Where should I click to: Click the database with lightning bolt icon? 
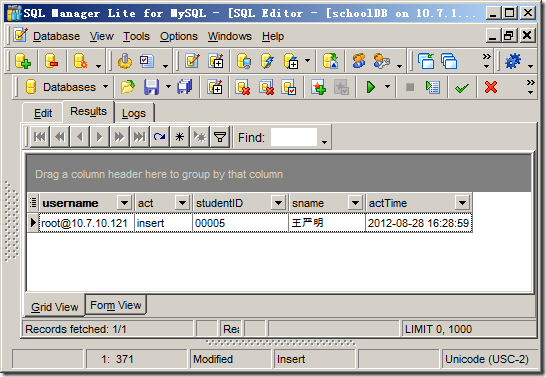pos(267,61)
